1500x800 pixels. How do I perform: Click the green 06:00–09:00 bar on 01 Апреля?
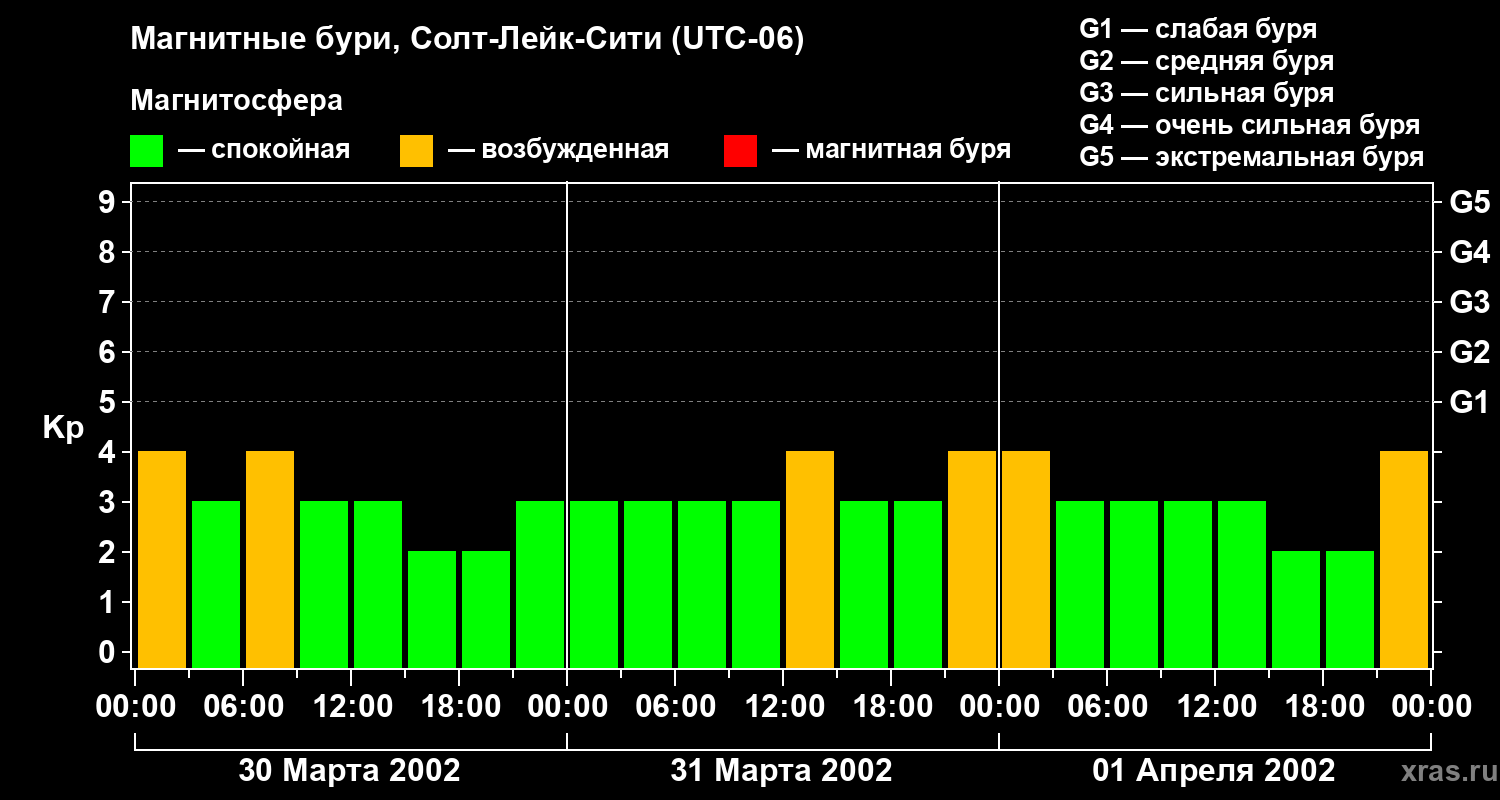(1134, 584)
